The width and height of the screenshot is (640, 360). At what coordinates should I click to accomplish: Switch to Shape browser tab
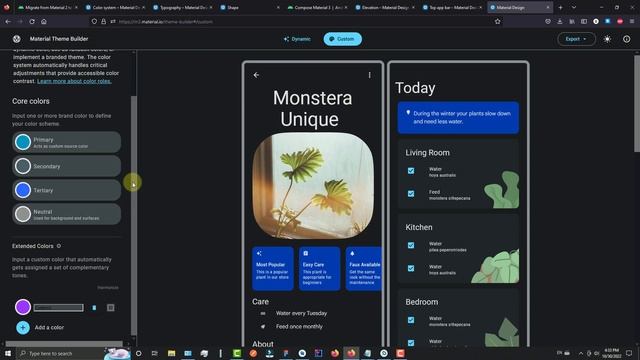(x=250, y=7)
